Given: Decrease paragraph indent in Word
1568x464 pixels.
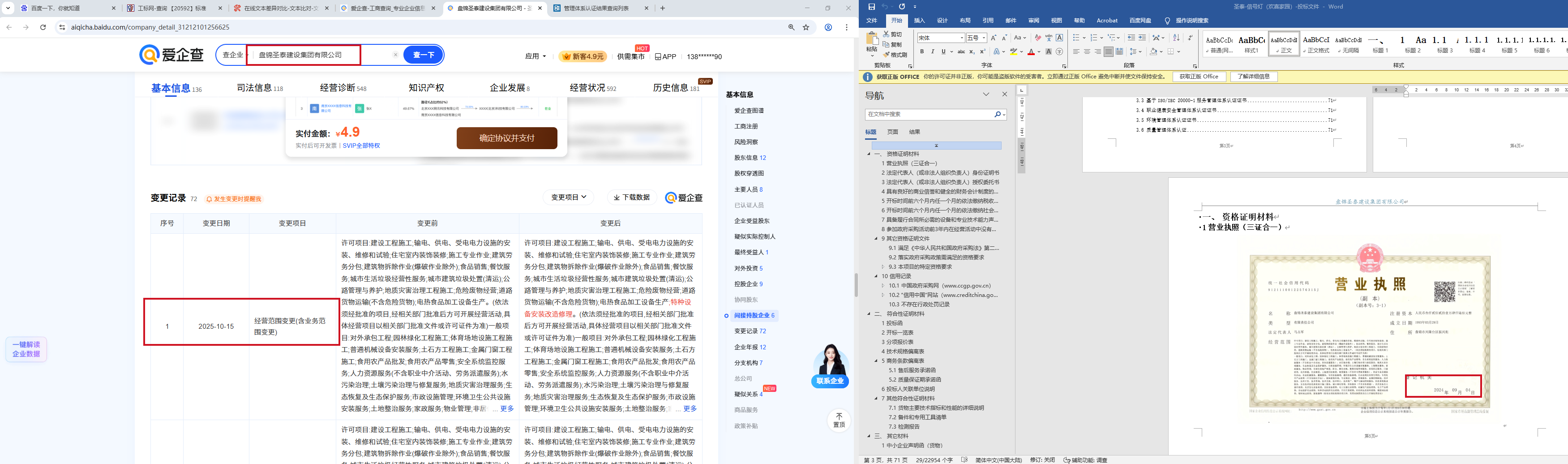Looking at the screenshot, I should click(x=1131, y=38).
